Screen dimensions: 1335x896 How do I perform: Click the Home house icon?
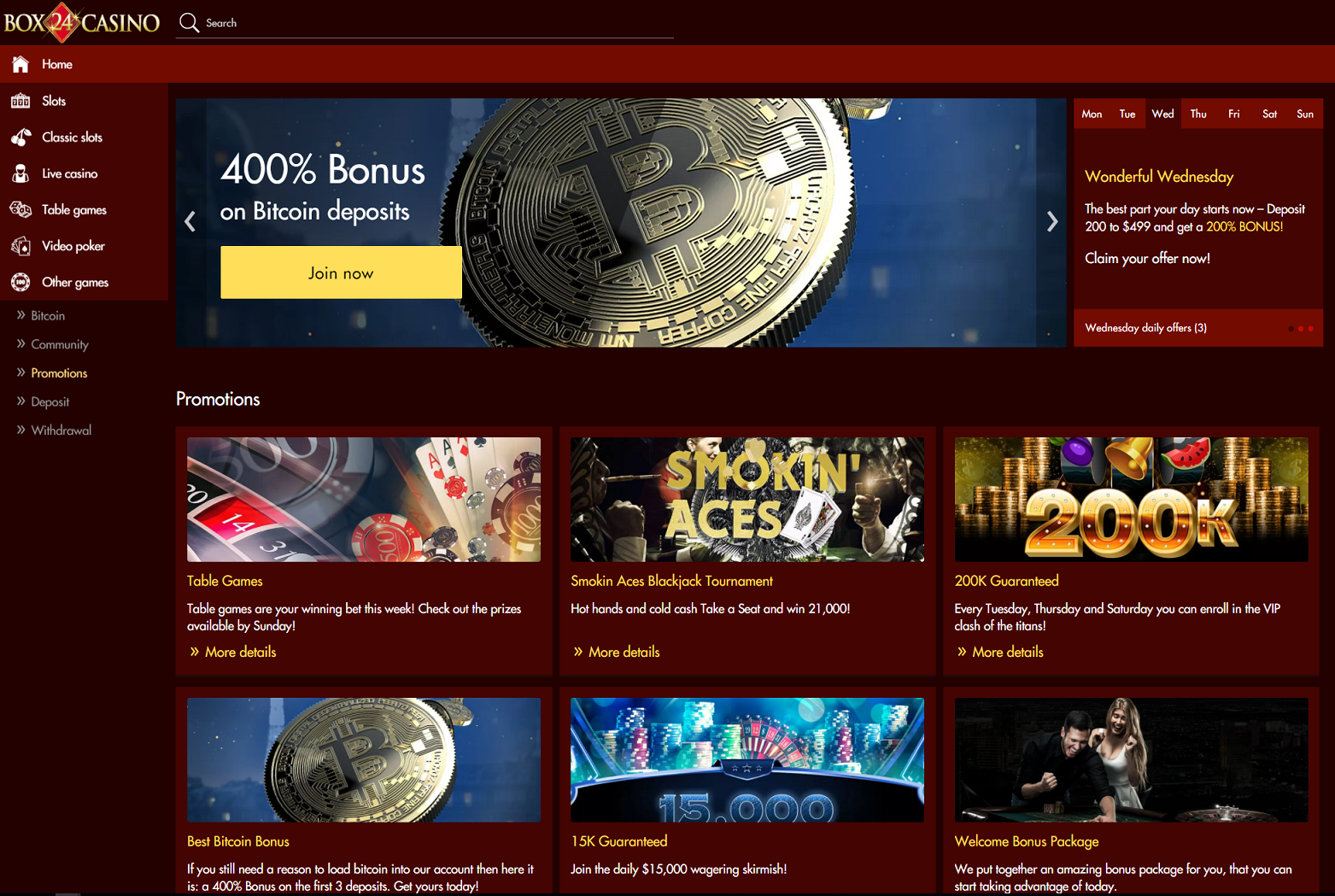tap(20, 64)
